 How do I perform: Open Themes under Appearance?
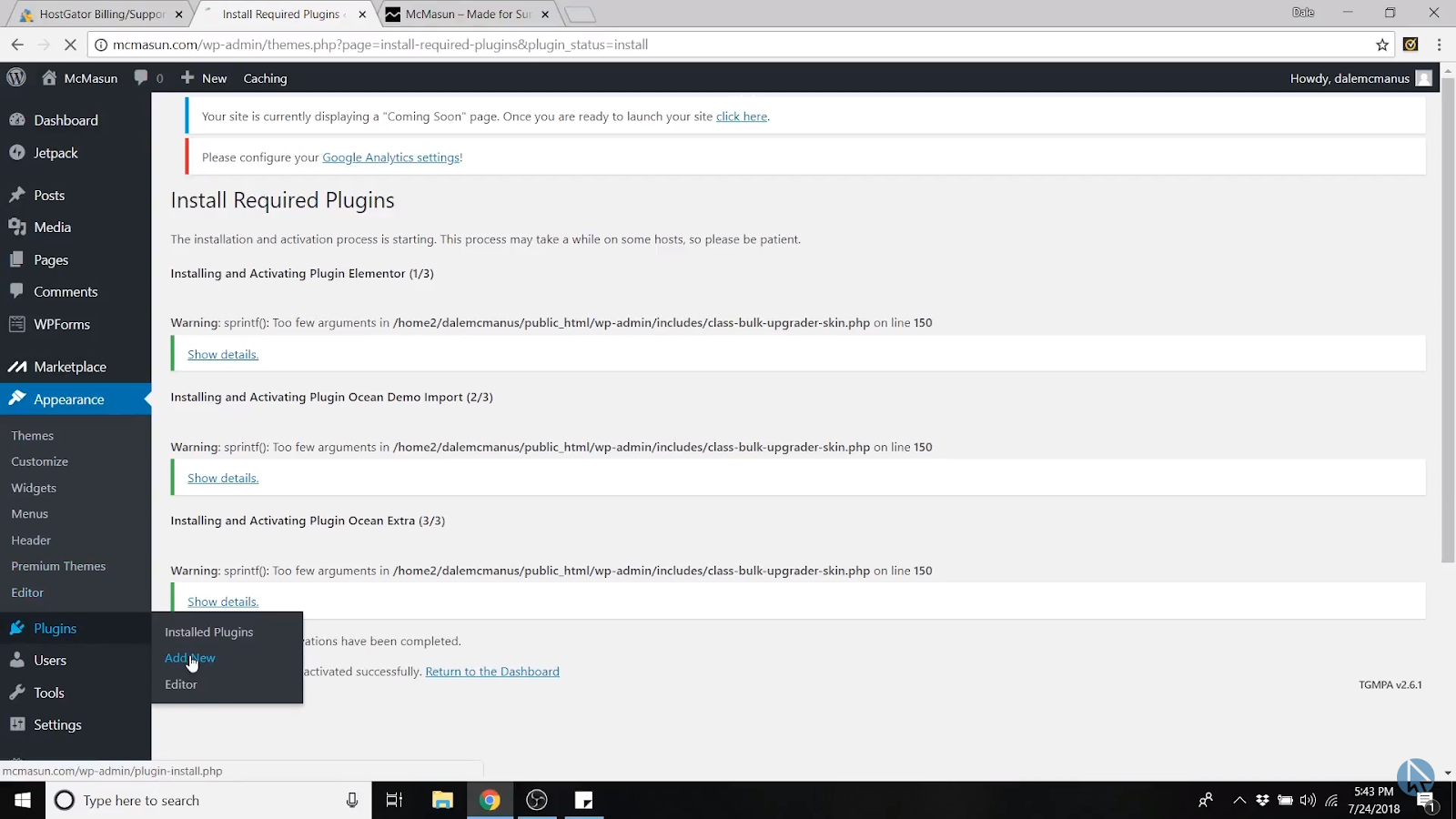click(x=33, y=436)
